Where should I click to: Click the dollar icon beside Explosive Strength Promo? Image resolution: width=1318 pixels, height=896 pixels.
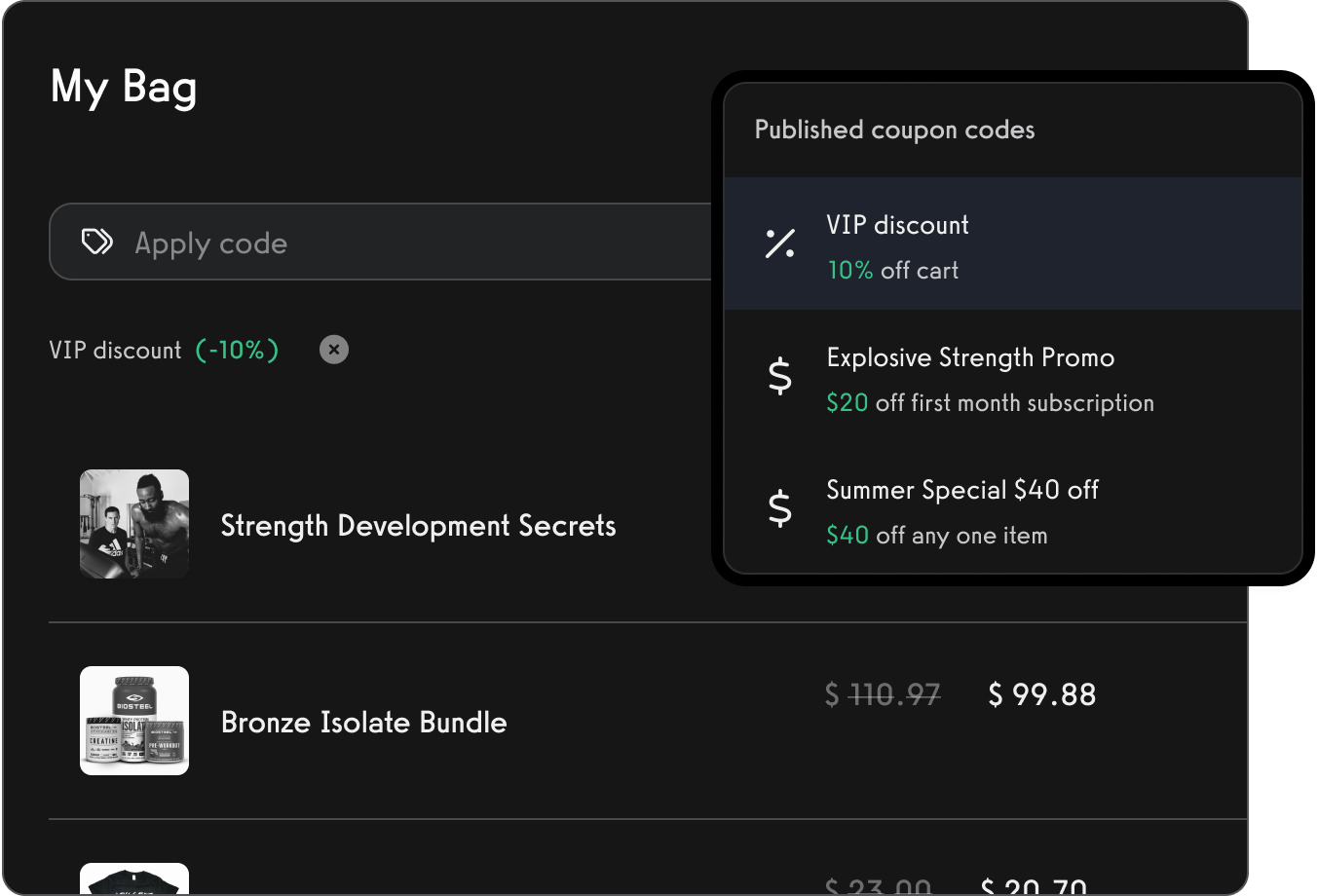tap(778, 378)
